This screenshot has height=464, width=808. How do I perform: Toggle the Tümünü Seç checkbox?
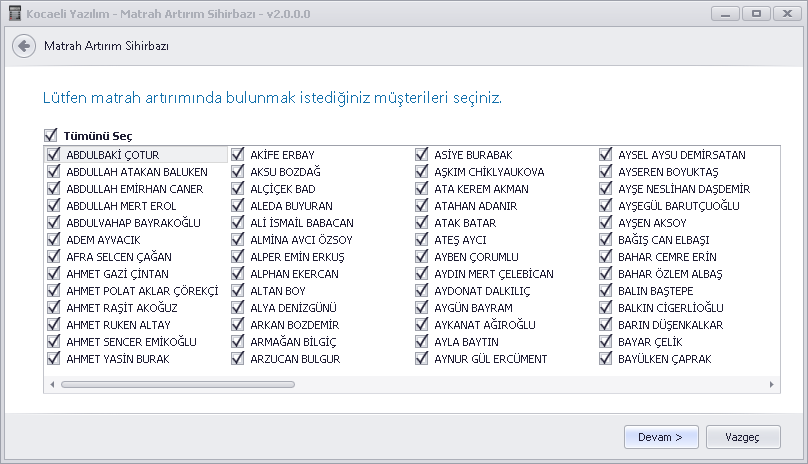[x=50, y=136]
